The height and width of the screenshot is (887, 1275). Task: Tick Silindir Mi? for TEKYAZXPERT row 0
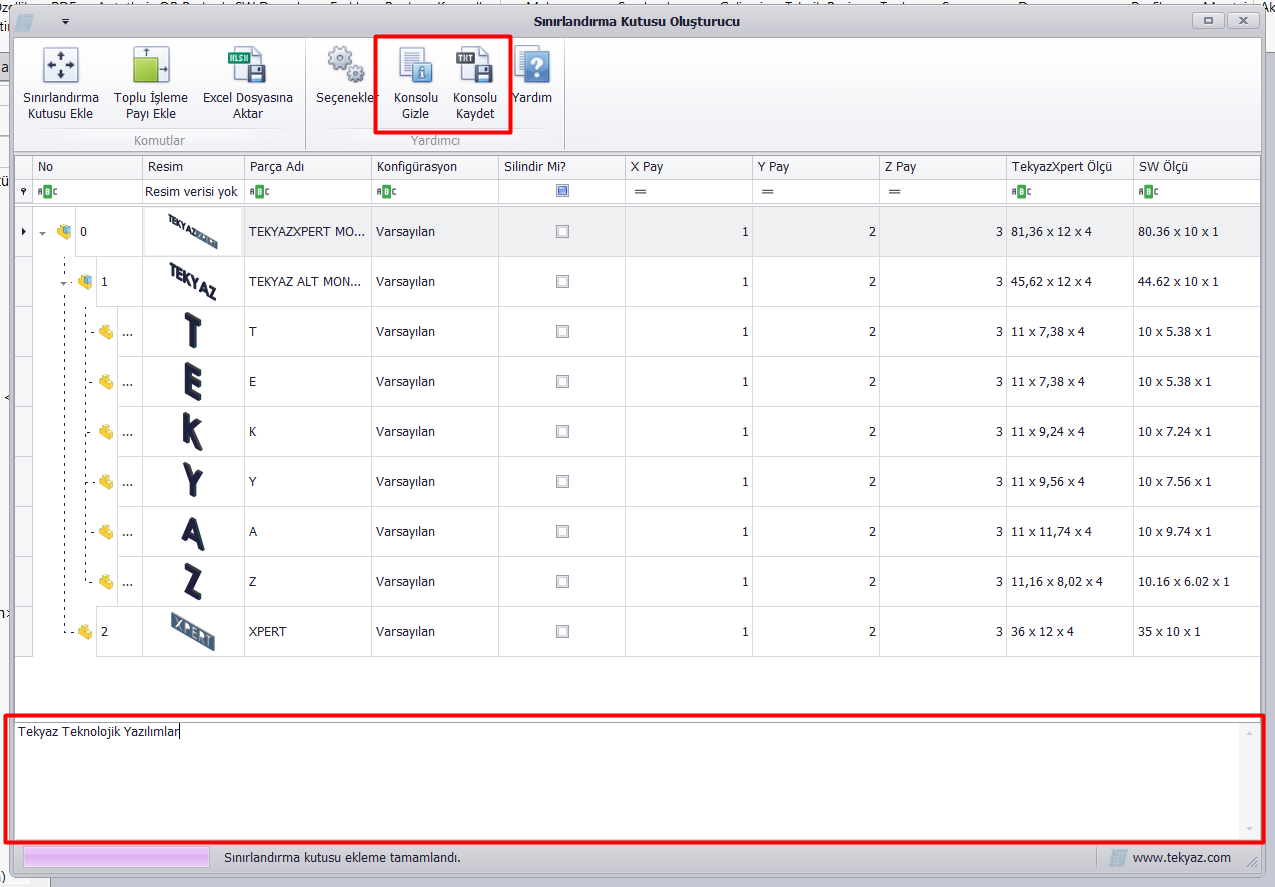point(562,232)
